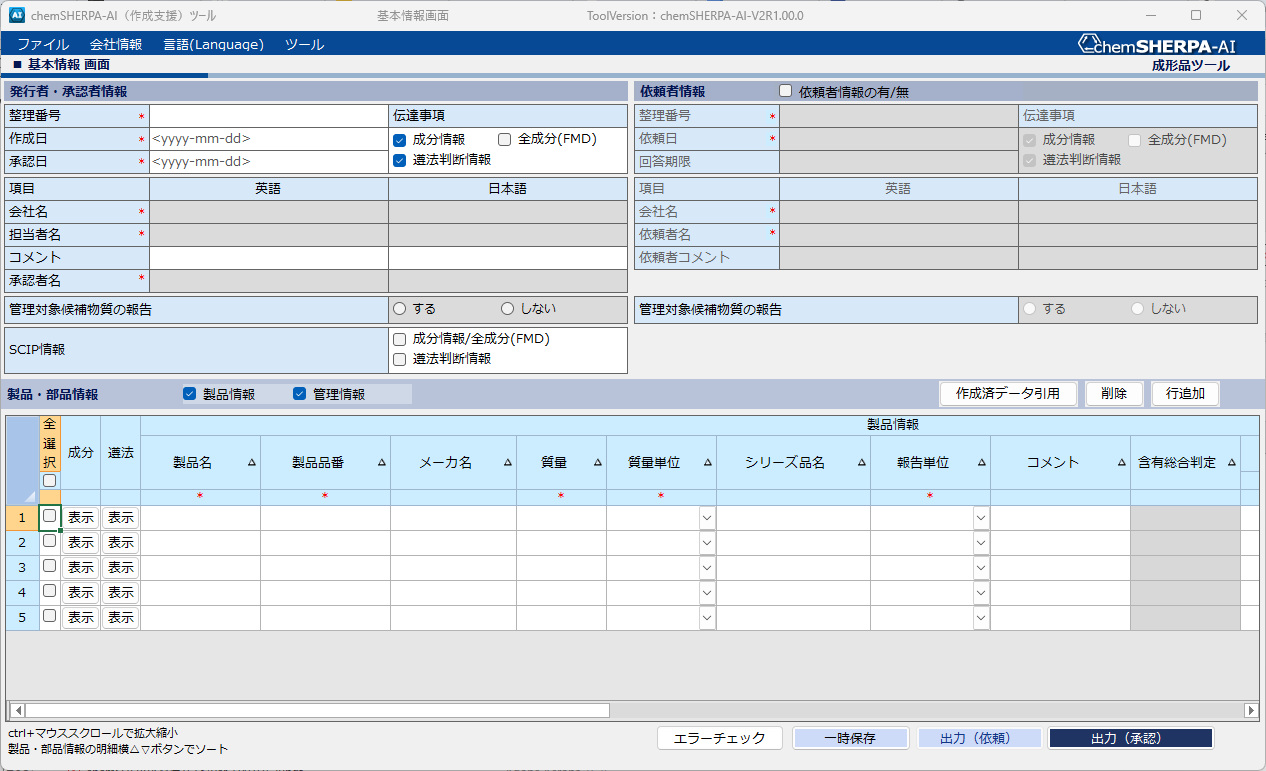Click the horizontal scrollbar's right arrow
1266x771 pixels.
tap(1251, 710)
